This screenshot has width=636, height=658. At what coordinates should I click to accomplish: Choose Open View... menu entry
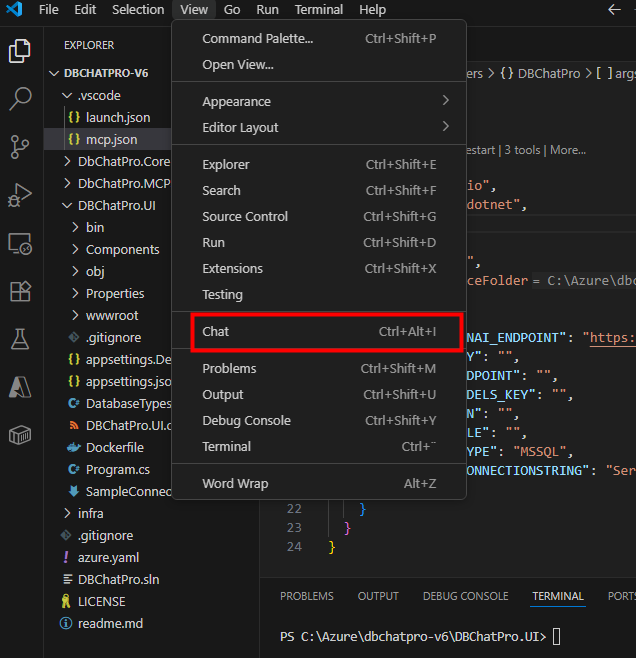coord(319,65)
